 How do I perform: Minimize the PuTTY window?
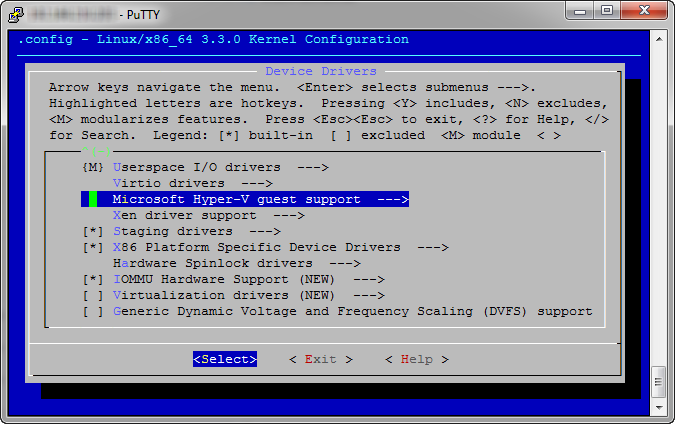tap(580, 11)
